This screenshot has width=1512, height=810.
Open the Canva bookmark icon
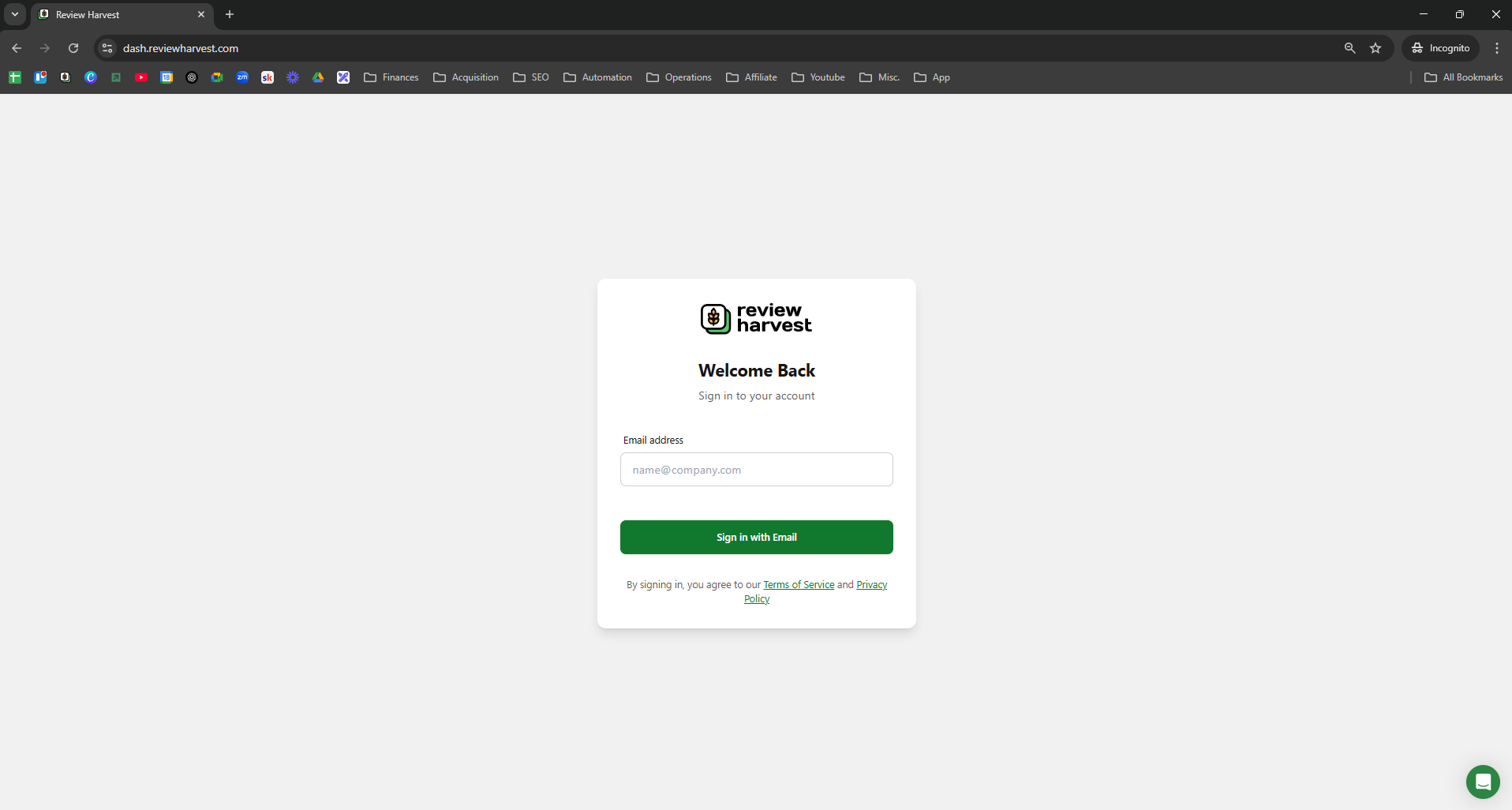(91, 77)
